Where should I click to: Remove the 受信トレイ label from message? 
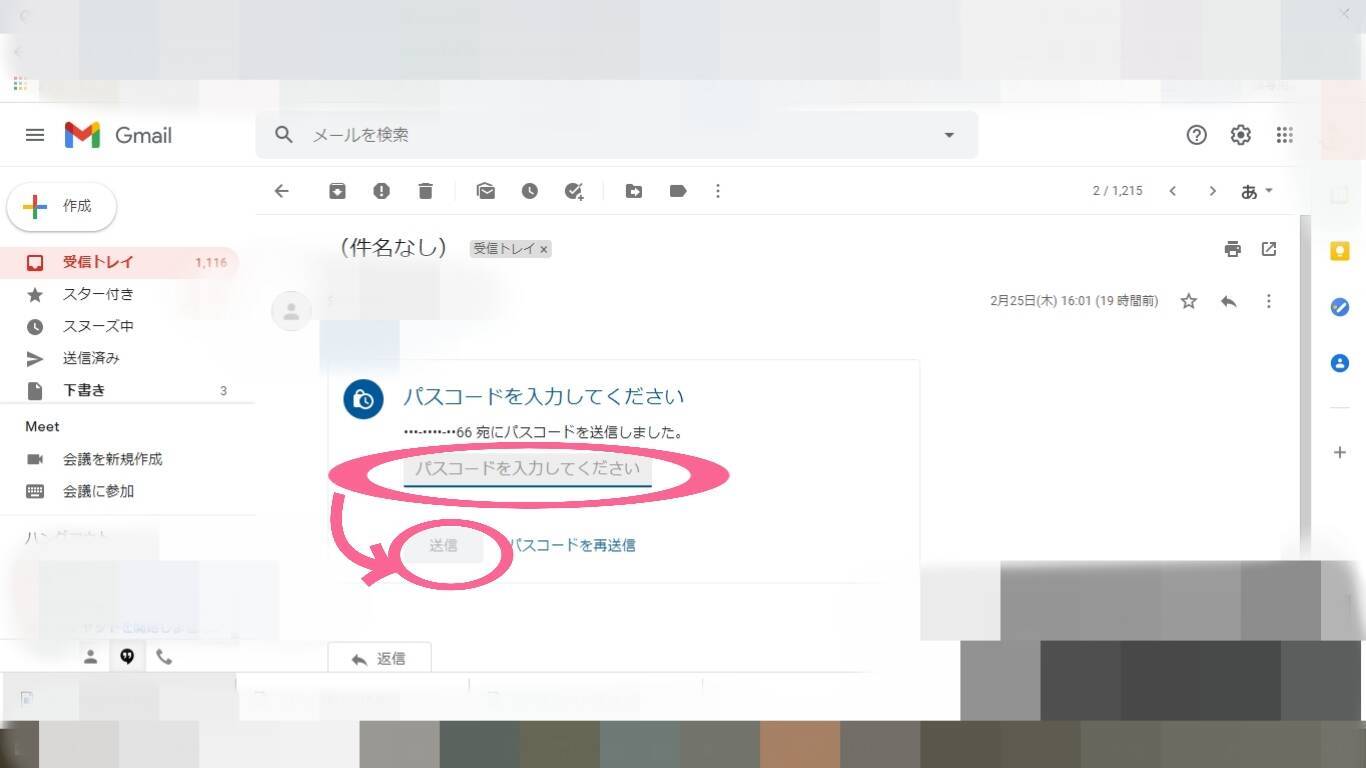click(544, 249)
